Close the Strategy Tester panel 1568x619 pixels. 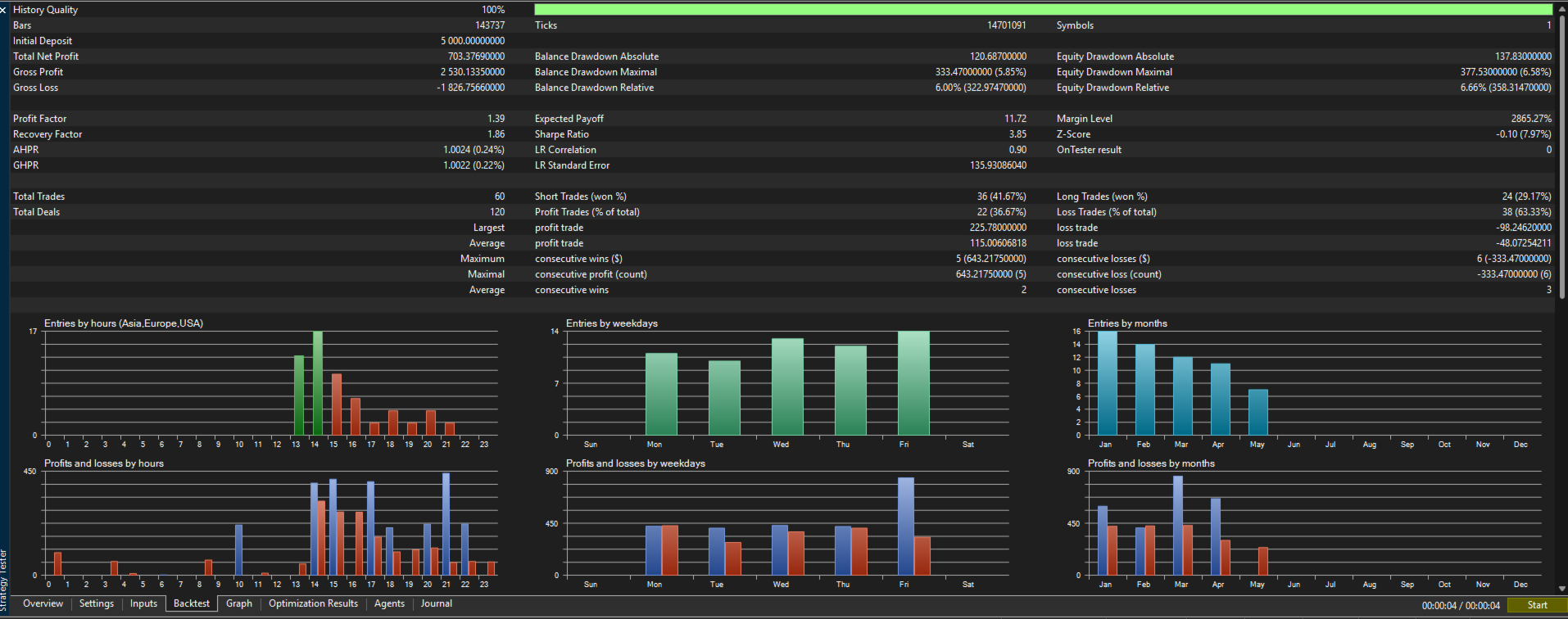point(3,10)
